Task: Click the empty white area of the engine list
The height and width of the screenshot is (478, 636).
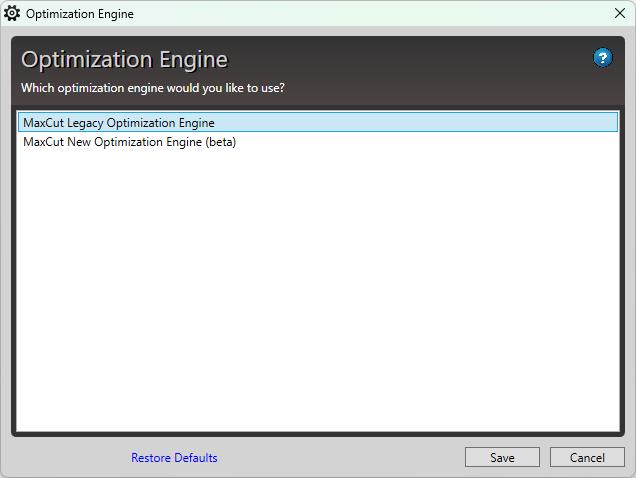Action: coord(317,300)
